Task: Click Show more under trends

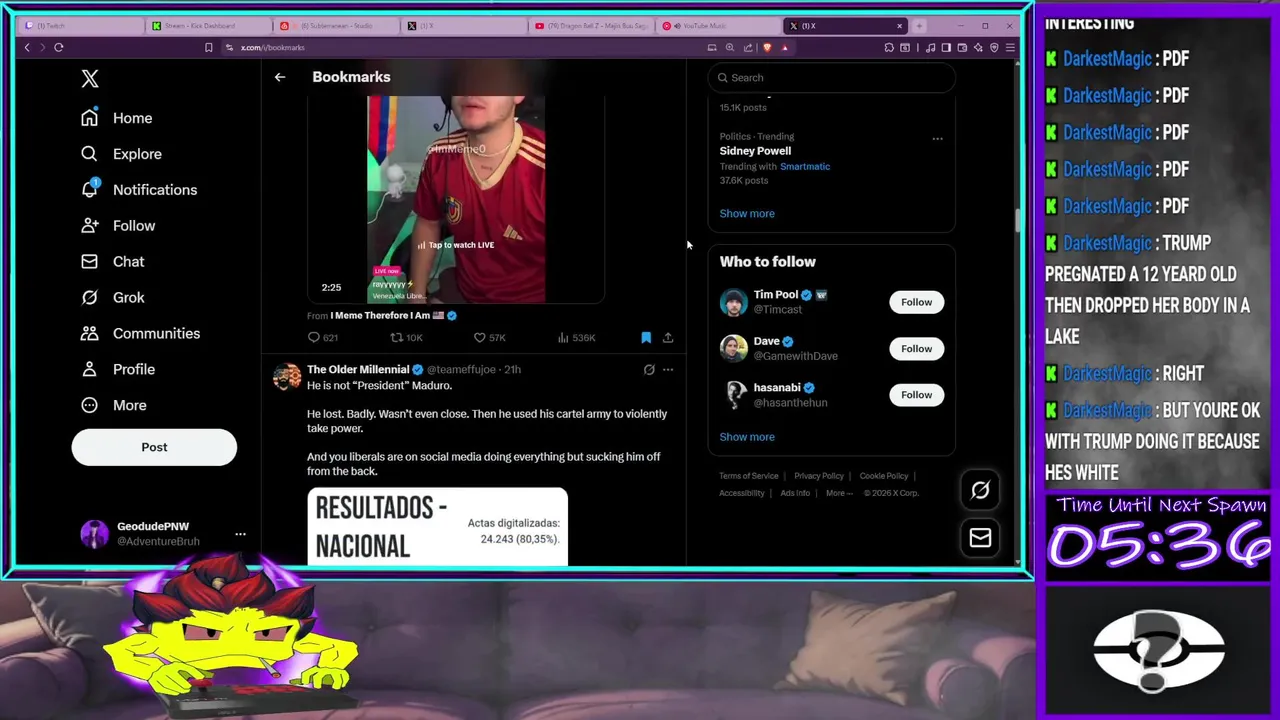Action: [x=747, y=214]
